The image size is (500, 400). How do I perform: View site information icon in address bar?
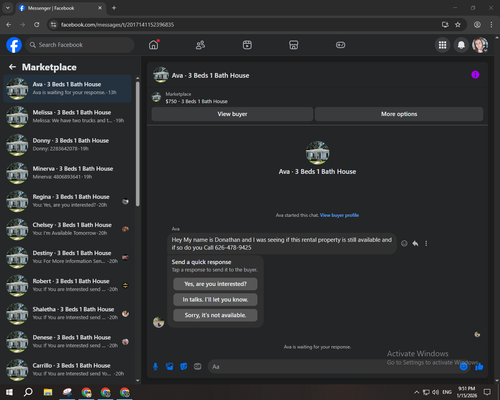(x=53, y=25)
